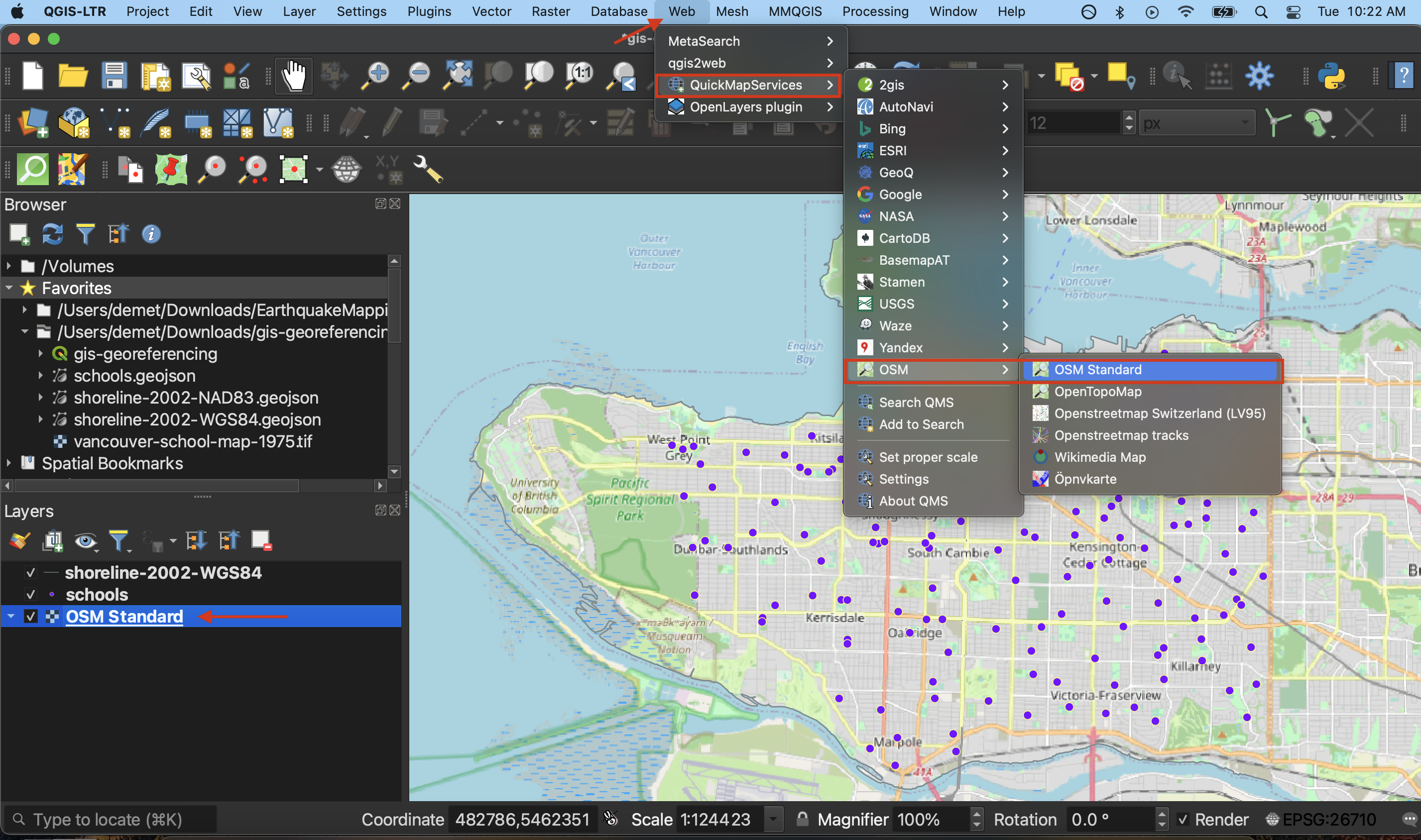
Task: Open the OpenLayers plugin submenu
Action: coord(750,106)
